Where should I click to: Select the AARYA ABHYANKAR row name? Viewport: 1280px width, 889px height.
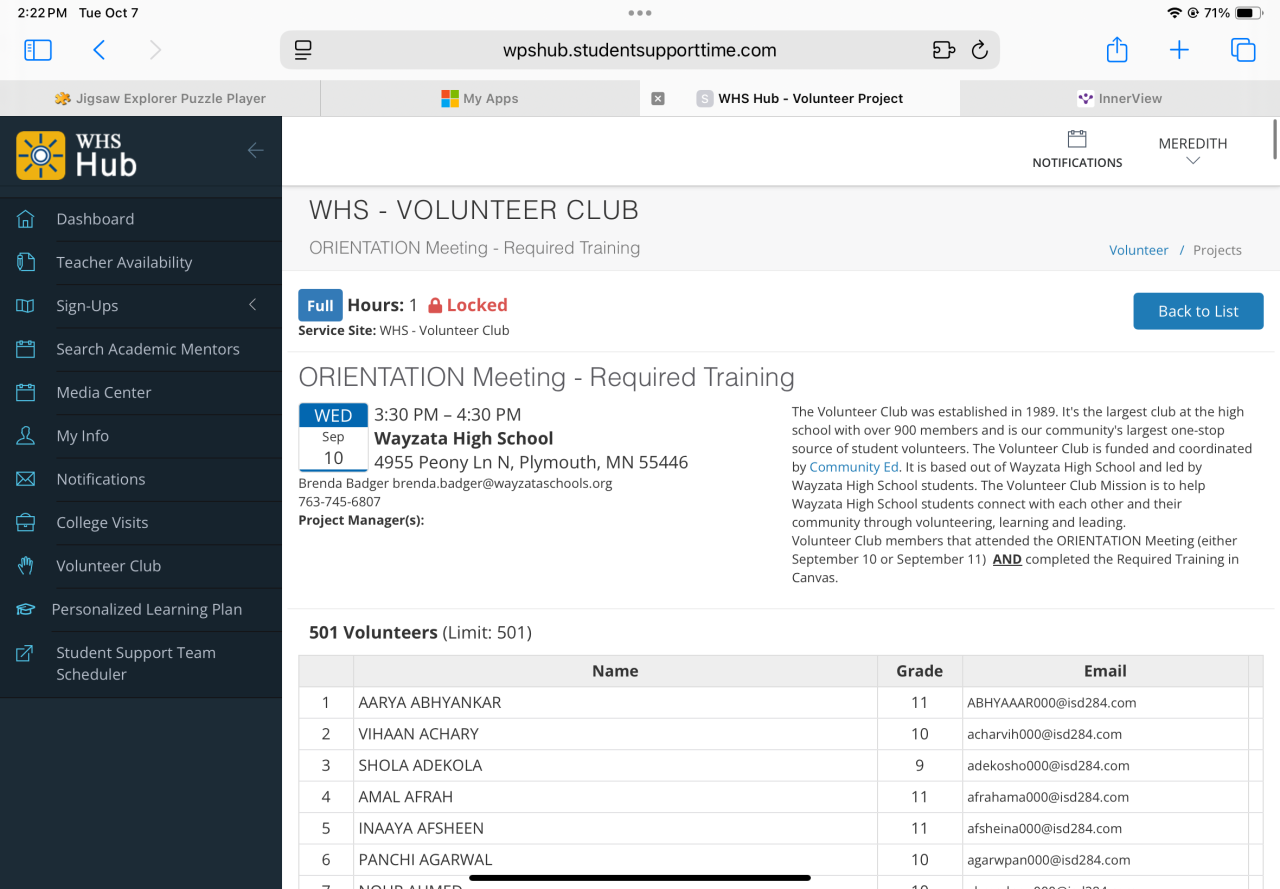pos(430,703)
